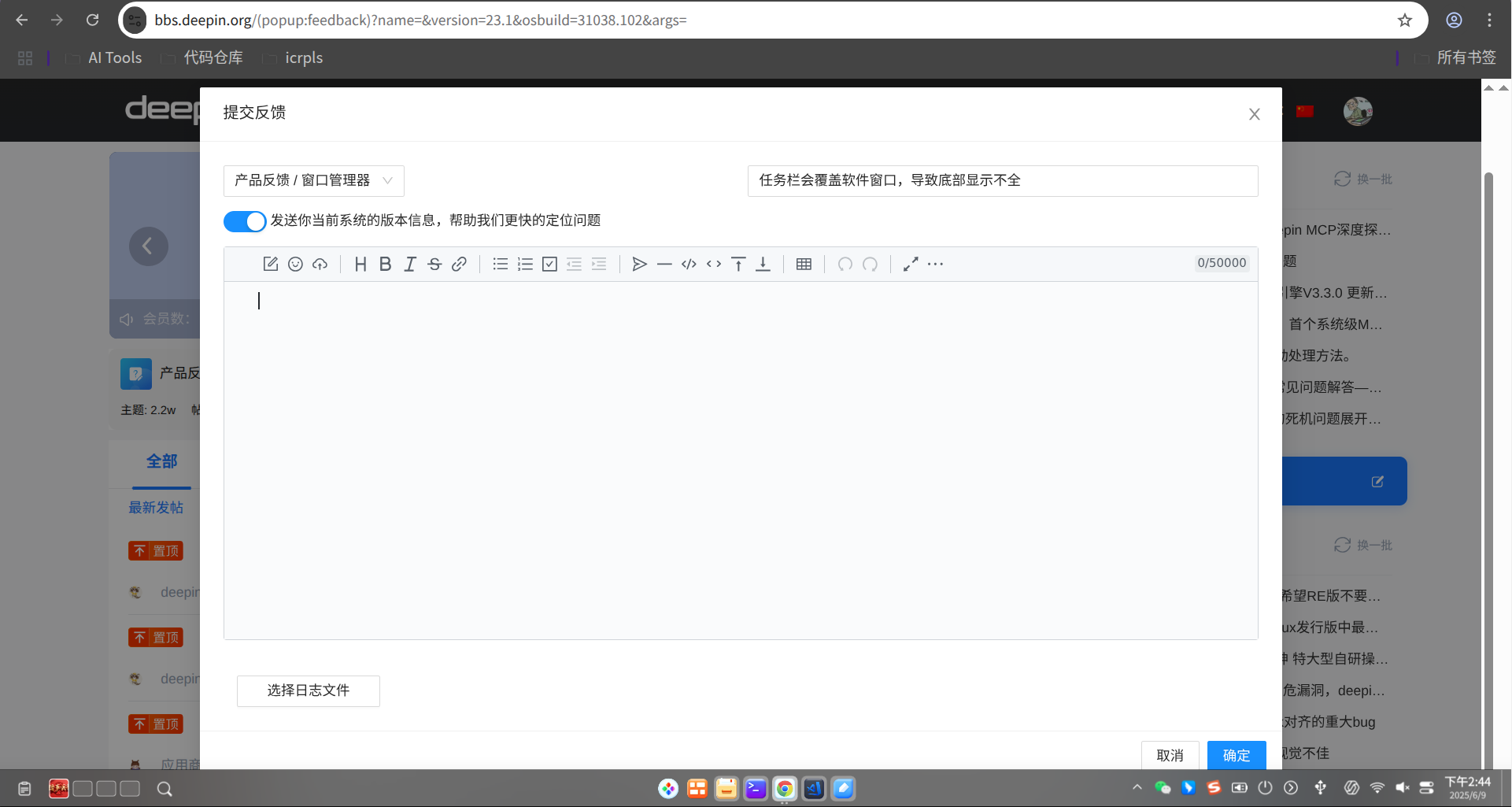Open the icrpls bookmark folder
The width and height of the screenshot is (1512, 807).
[x=294, y=57]
